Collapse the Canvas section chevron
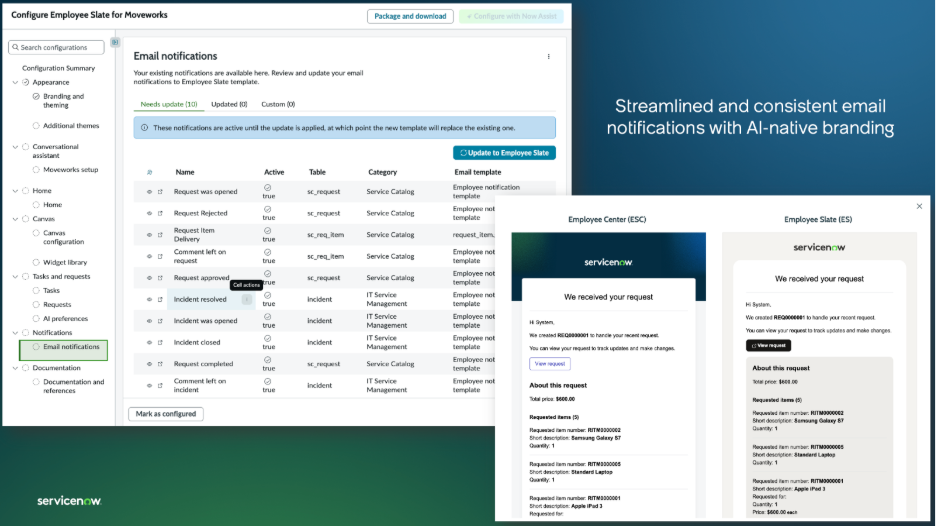This screenshot has height=526, width=936. tap(16, 219)
